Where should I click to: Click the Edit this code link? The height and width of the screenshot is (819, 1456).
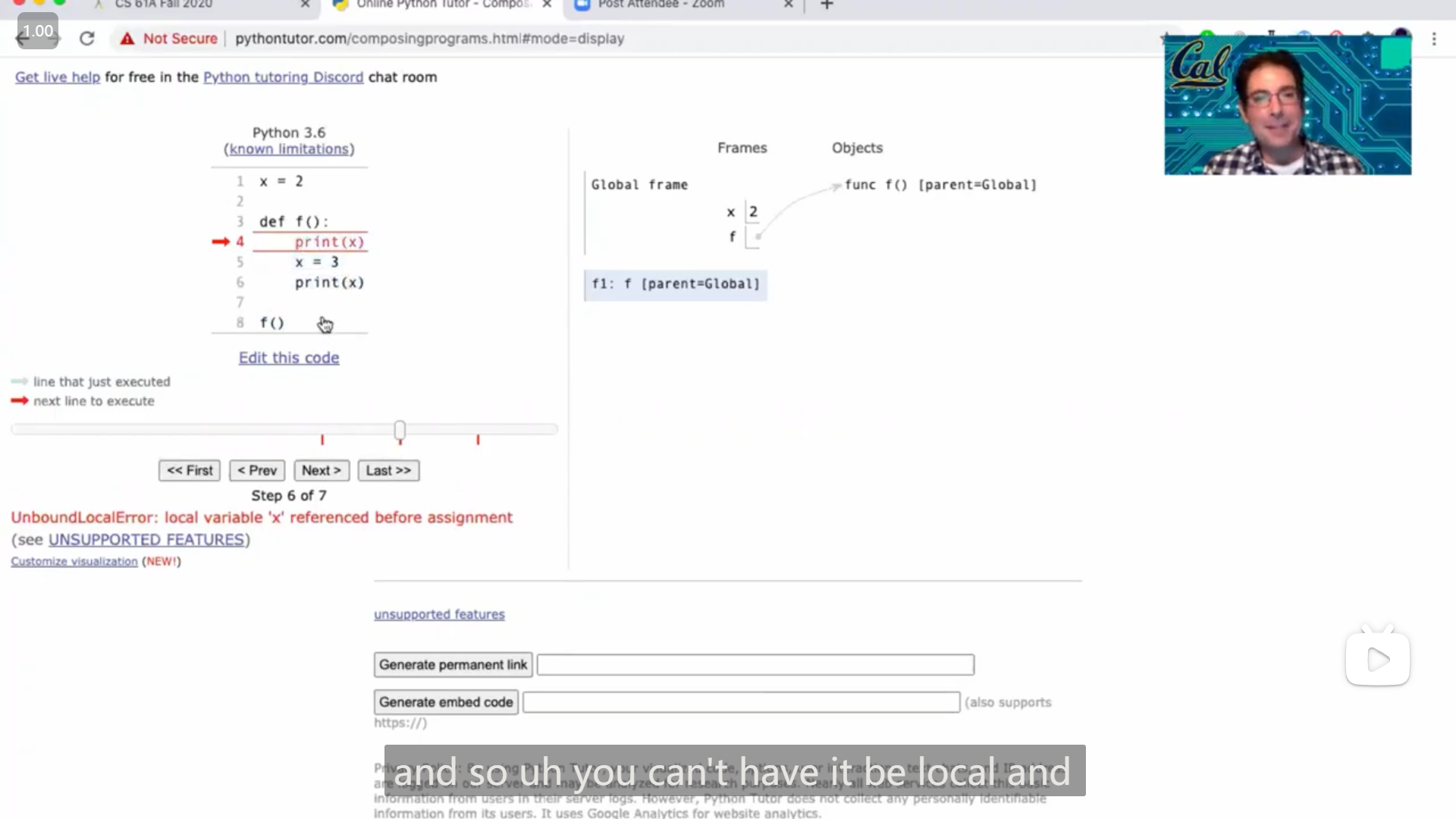coord(289,357)
